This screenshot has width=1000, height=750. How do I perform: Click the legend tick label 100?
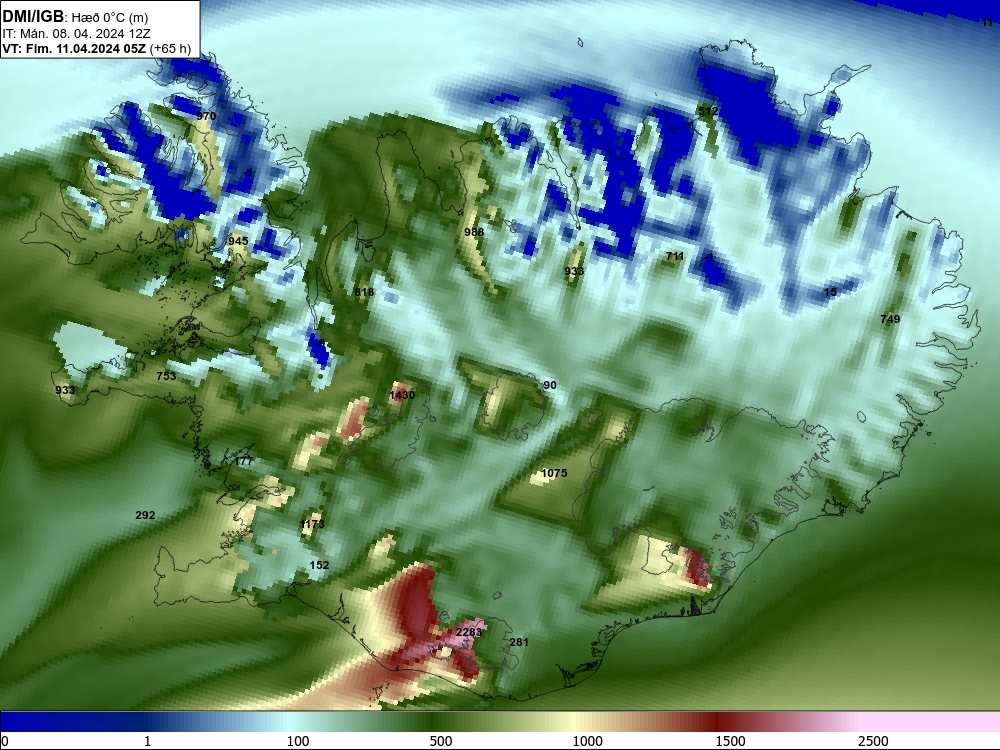(x=298, y=741)
